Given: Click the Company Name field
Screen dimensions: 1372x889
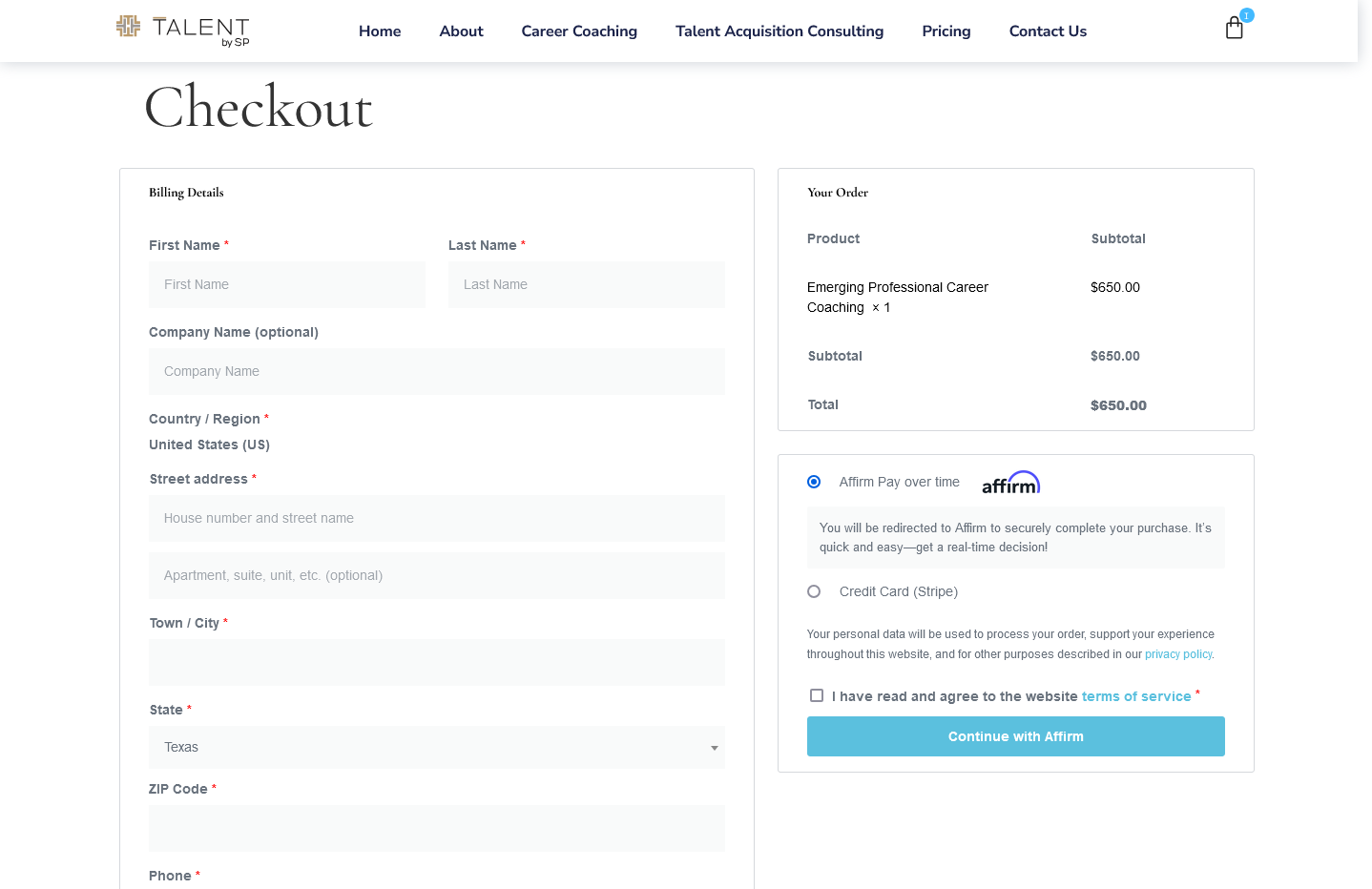Looking at the screenshot, I should coord(436,371).
